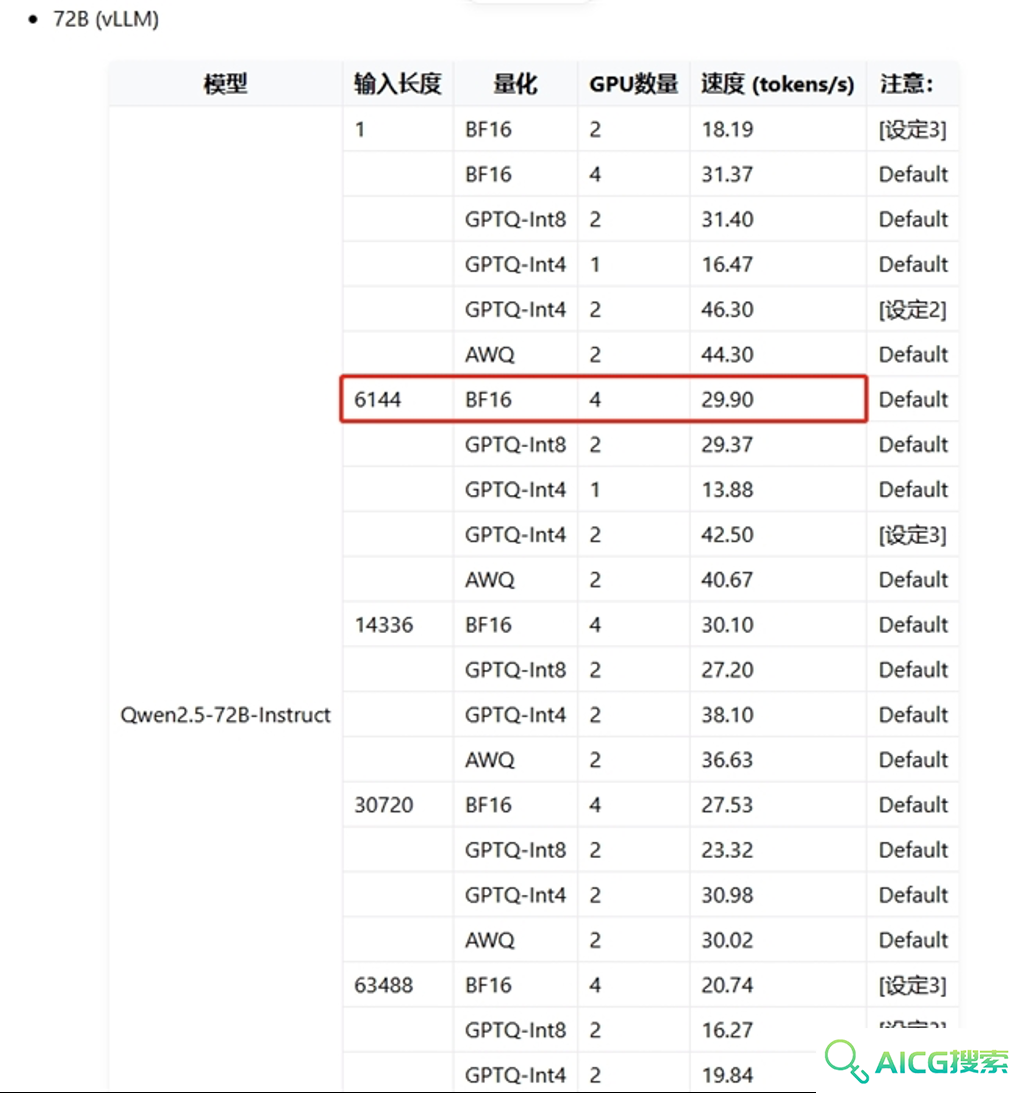The height and width of the screenshot is (1093, 1016).
Task: Click [设定3] in the 20.74 speed row
Action: [912, 985]
